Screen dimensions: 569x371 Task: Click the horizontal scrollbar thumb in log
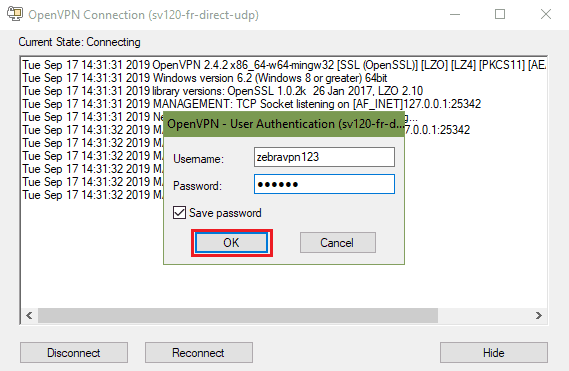point(238,315)
